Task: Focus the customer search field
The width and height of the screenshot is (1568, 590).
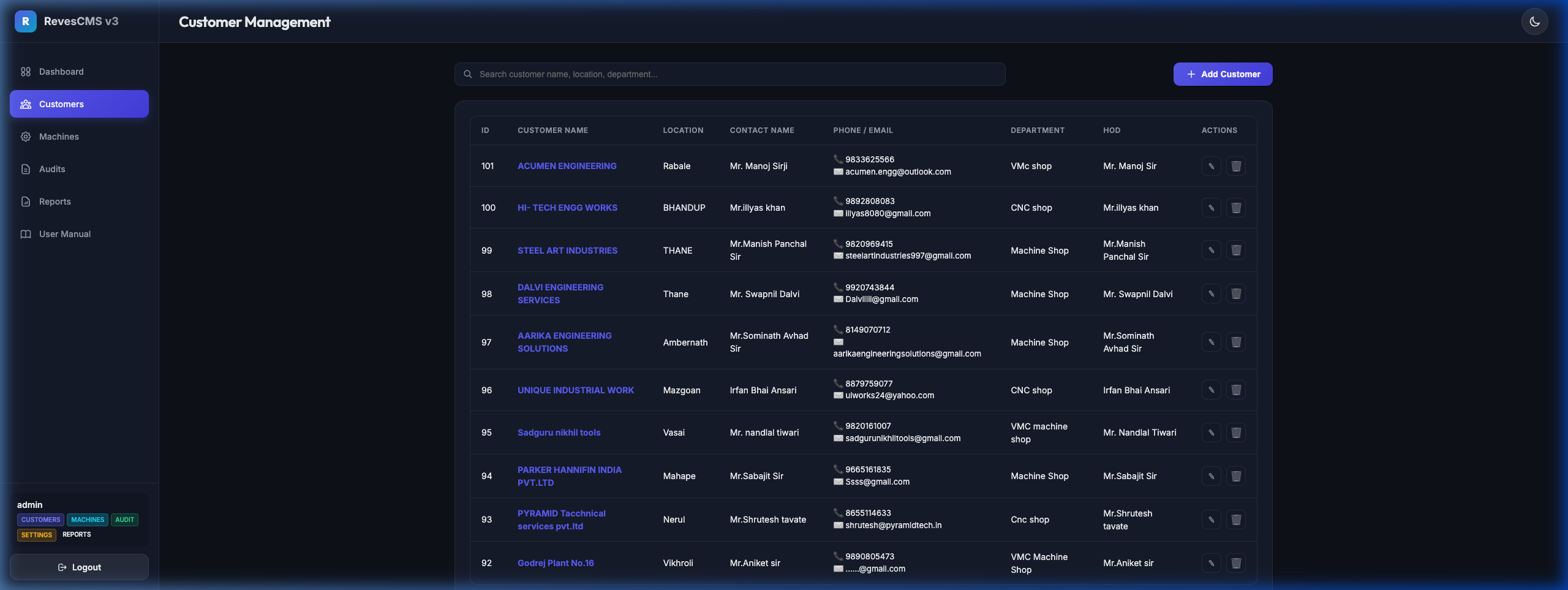Action: point(729,74)
